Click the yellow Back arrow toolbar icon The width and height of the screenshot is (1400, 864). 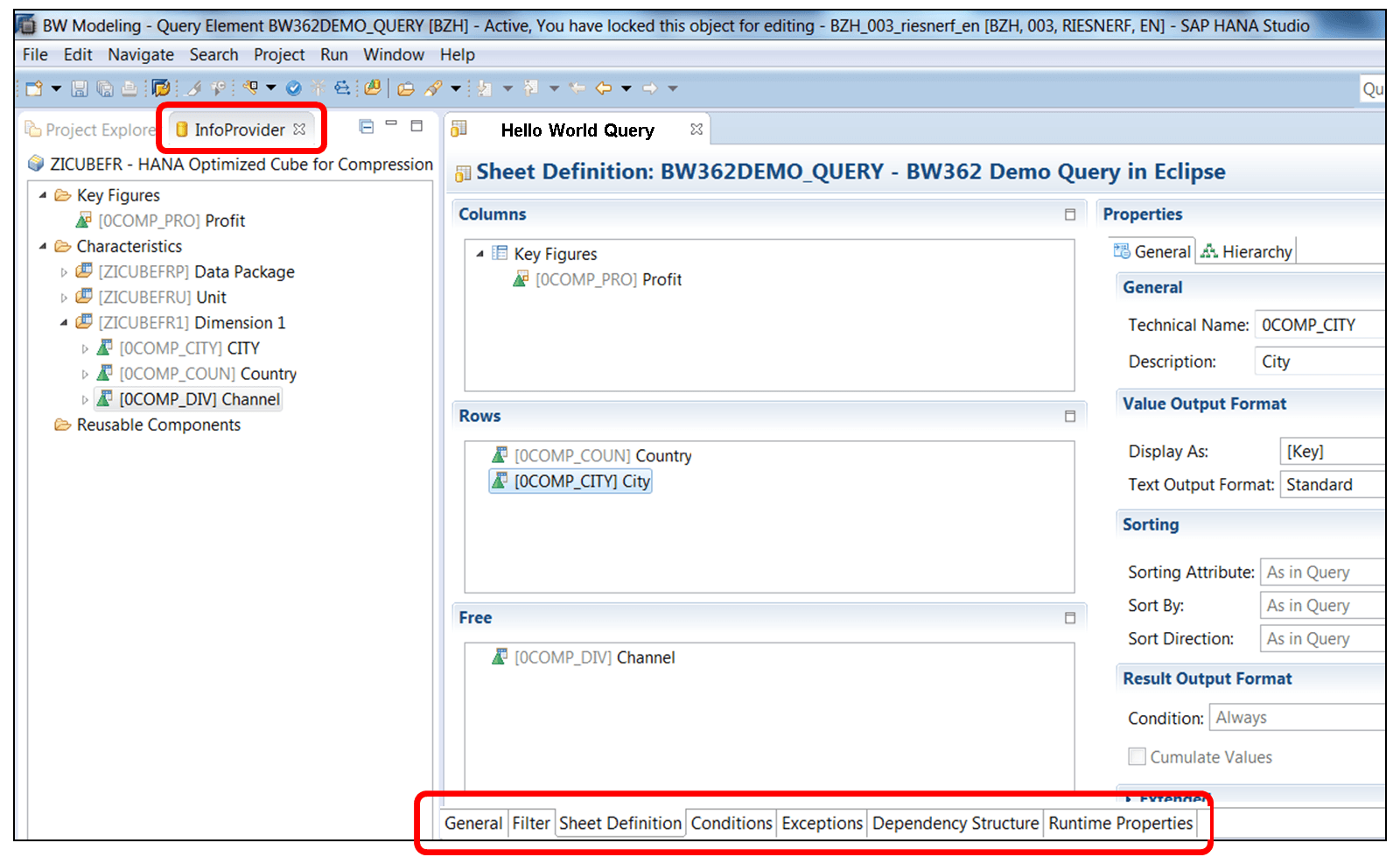604,88
